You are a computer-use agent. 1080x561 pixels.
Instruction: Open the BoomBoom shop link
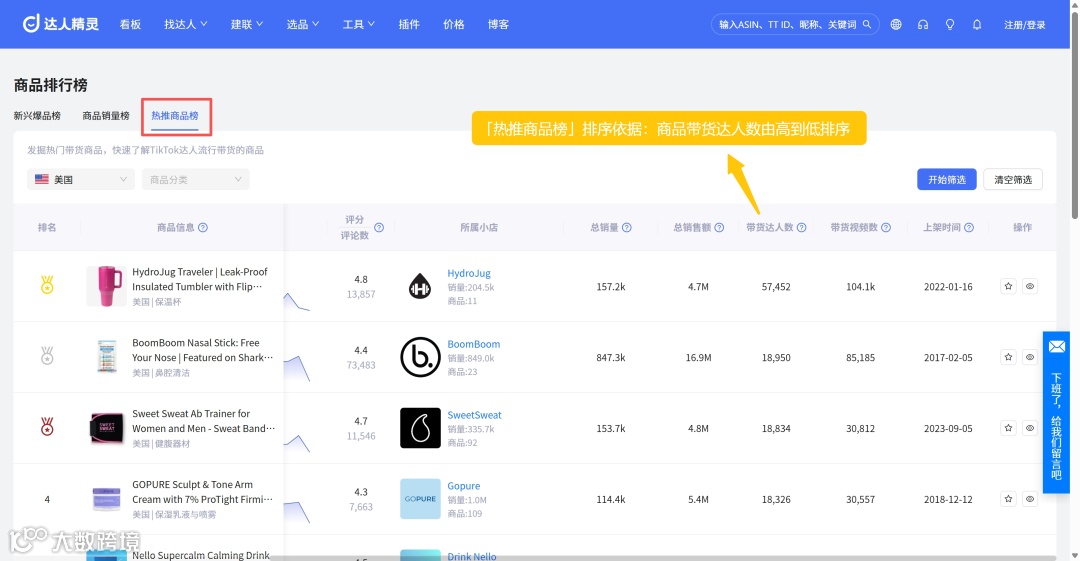[x=474, y=344]
